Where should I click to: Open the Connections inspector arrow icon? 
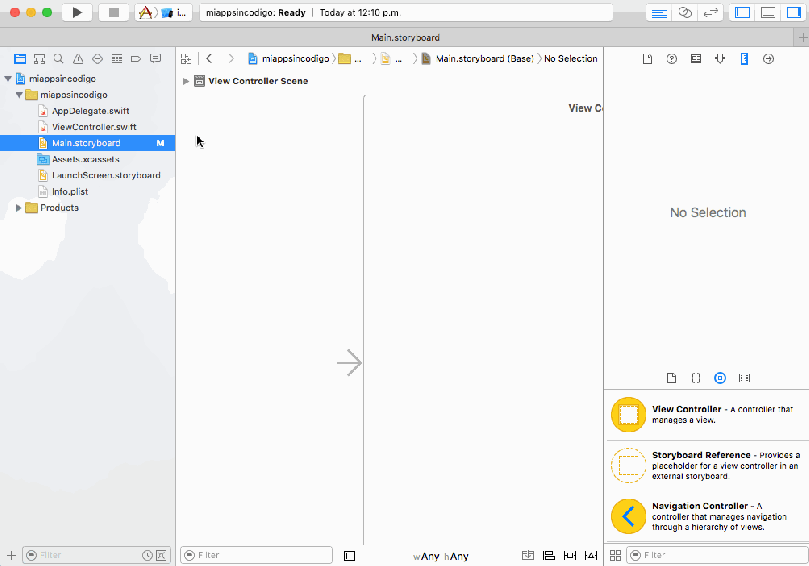[768, 59]
